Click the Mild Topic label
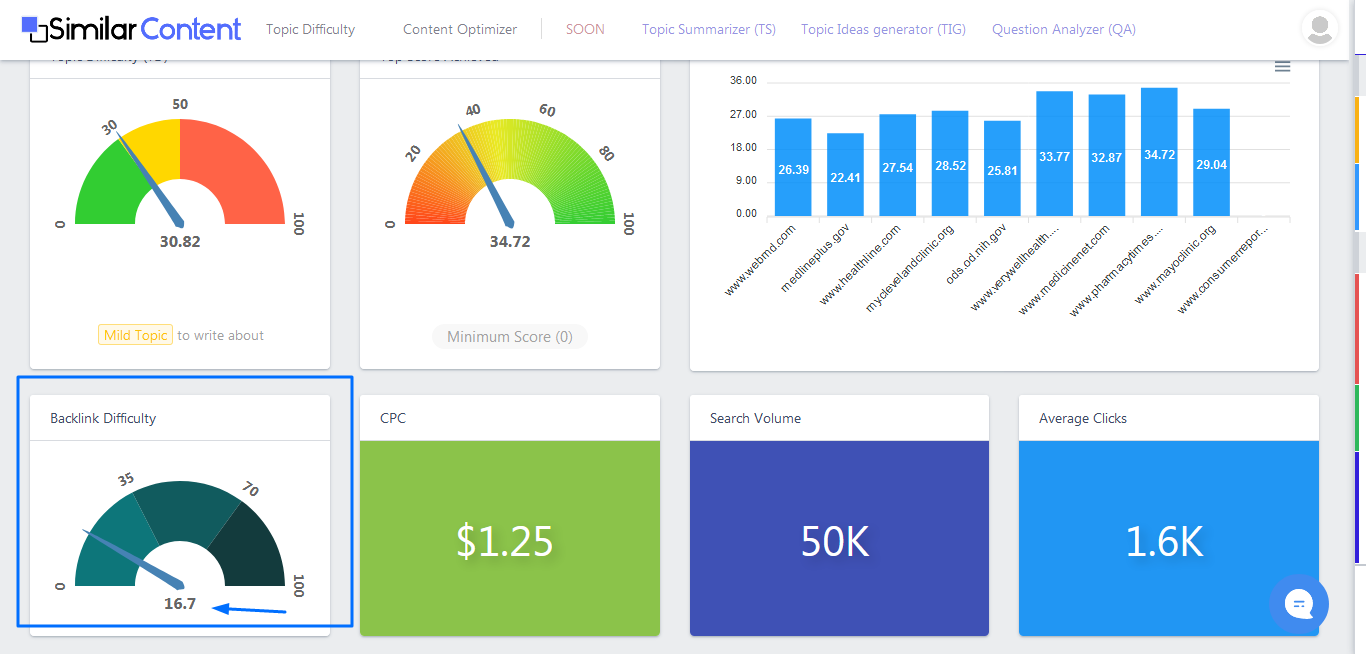 point(136,335)
